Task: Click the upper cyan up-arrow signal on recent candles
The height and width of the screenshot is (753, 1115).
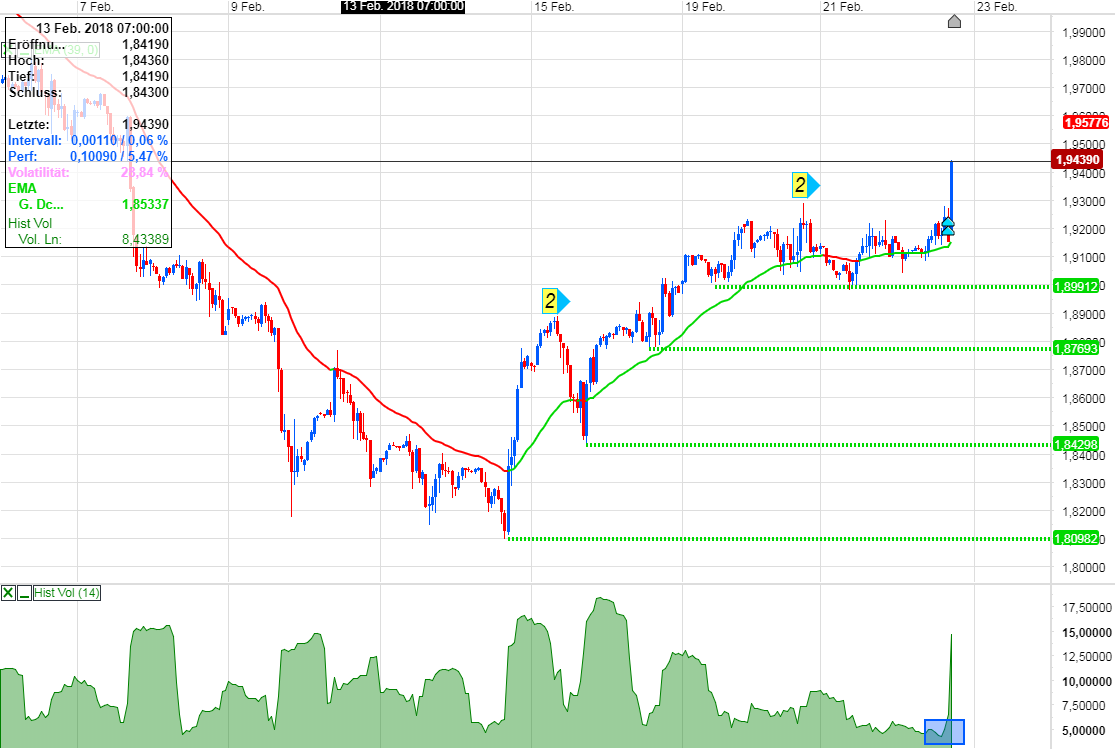Action: (x=948, y=222)
